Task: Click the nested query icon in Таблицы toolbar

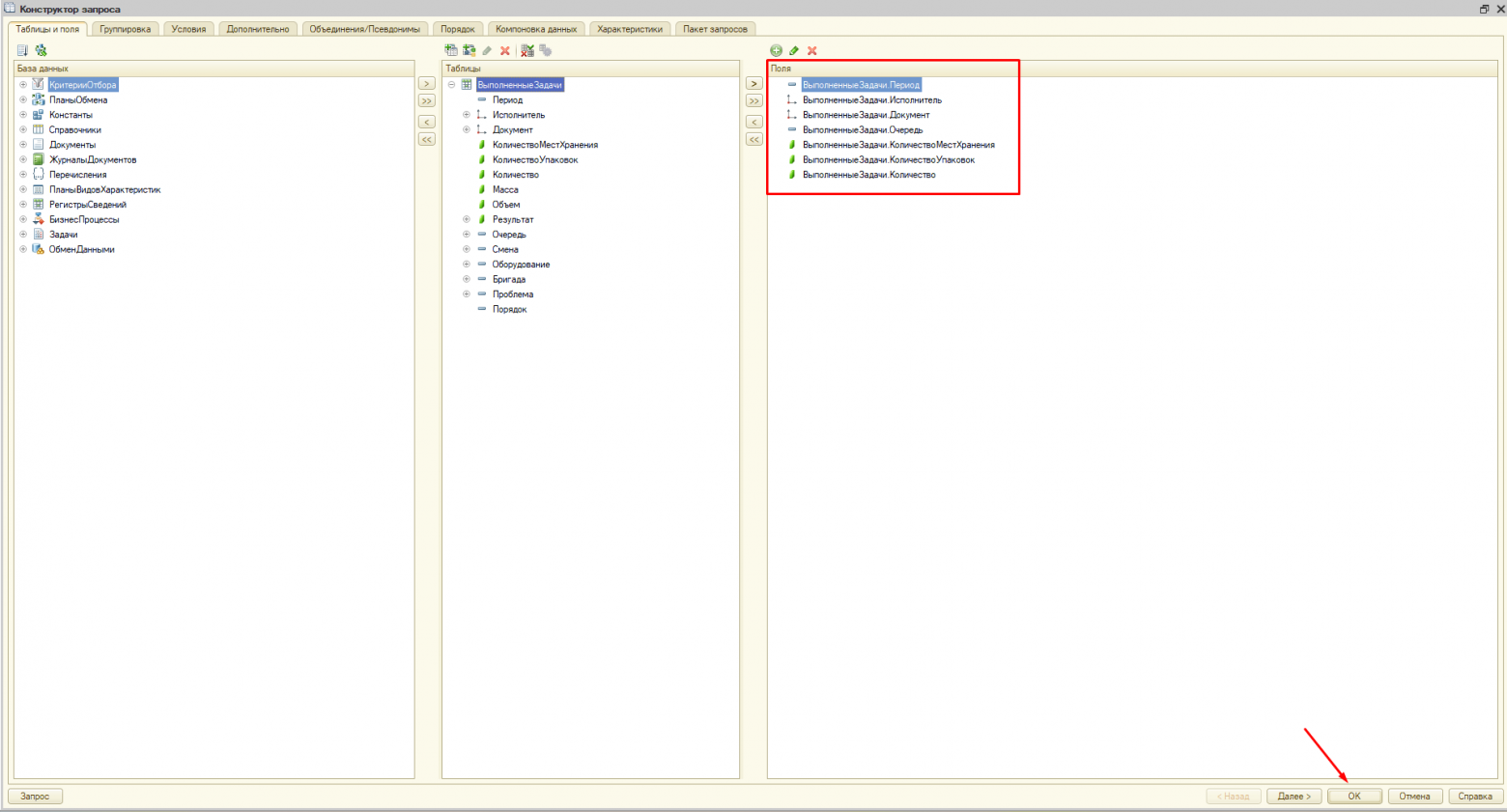Action: point(469,50)
